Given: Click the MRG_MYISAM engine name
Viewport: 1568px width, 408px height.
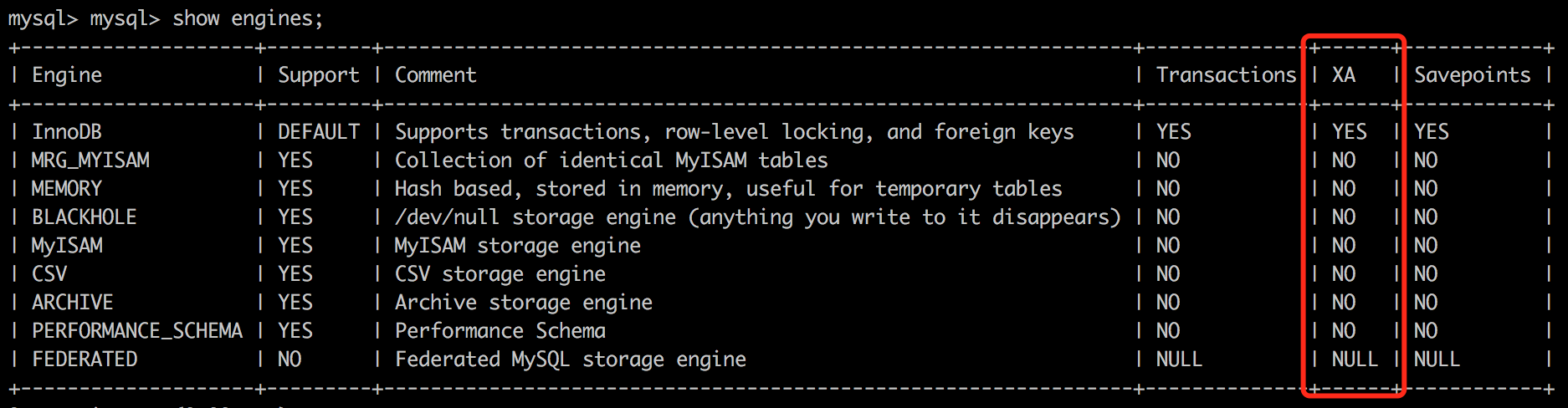Looking at the screenshot, I should (90, 161).
